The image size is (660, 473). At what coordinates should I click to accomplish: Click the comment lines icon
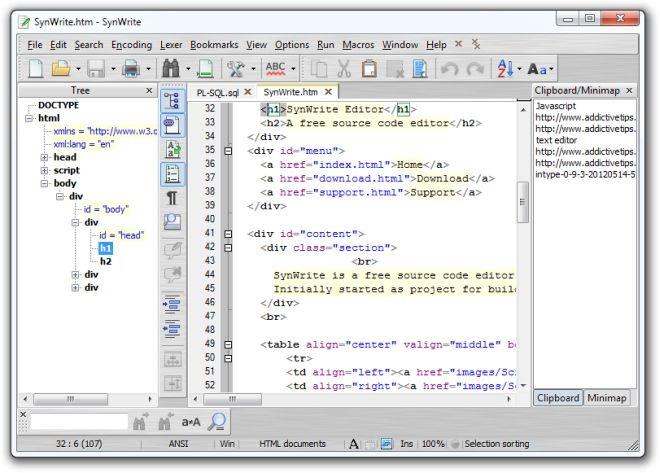[172, 250]
